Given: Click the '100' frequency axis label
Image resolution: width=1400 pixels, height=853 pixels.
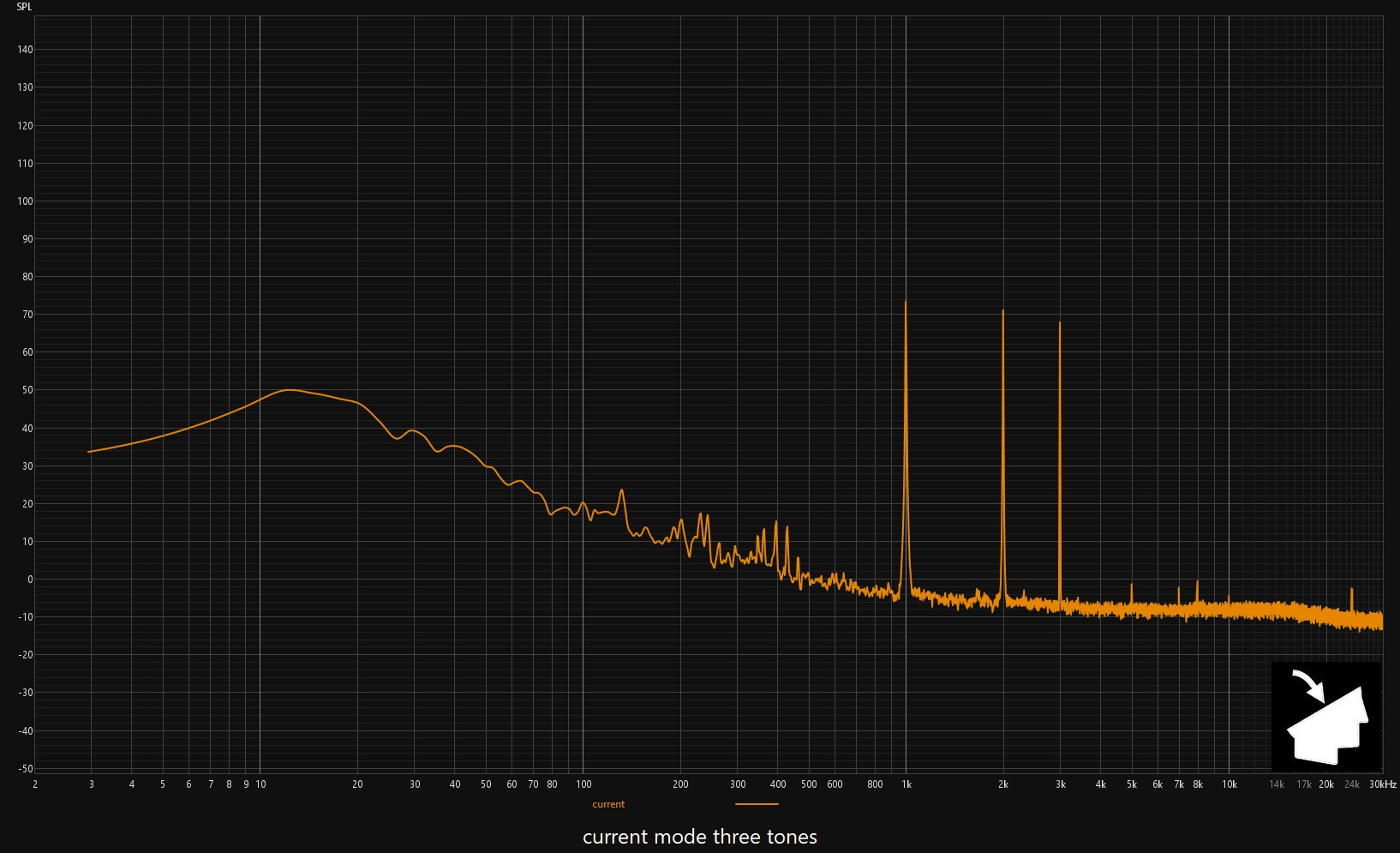Looking at the screenshot, I should (x=583, y=784).
